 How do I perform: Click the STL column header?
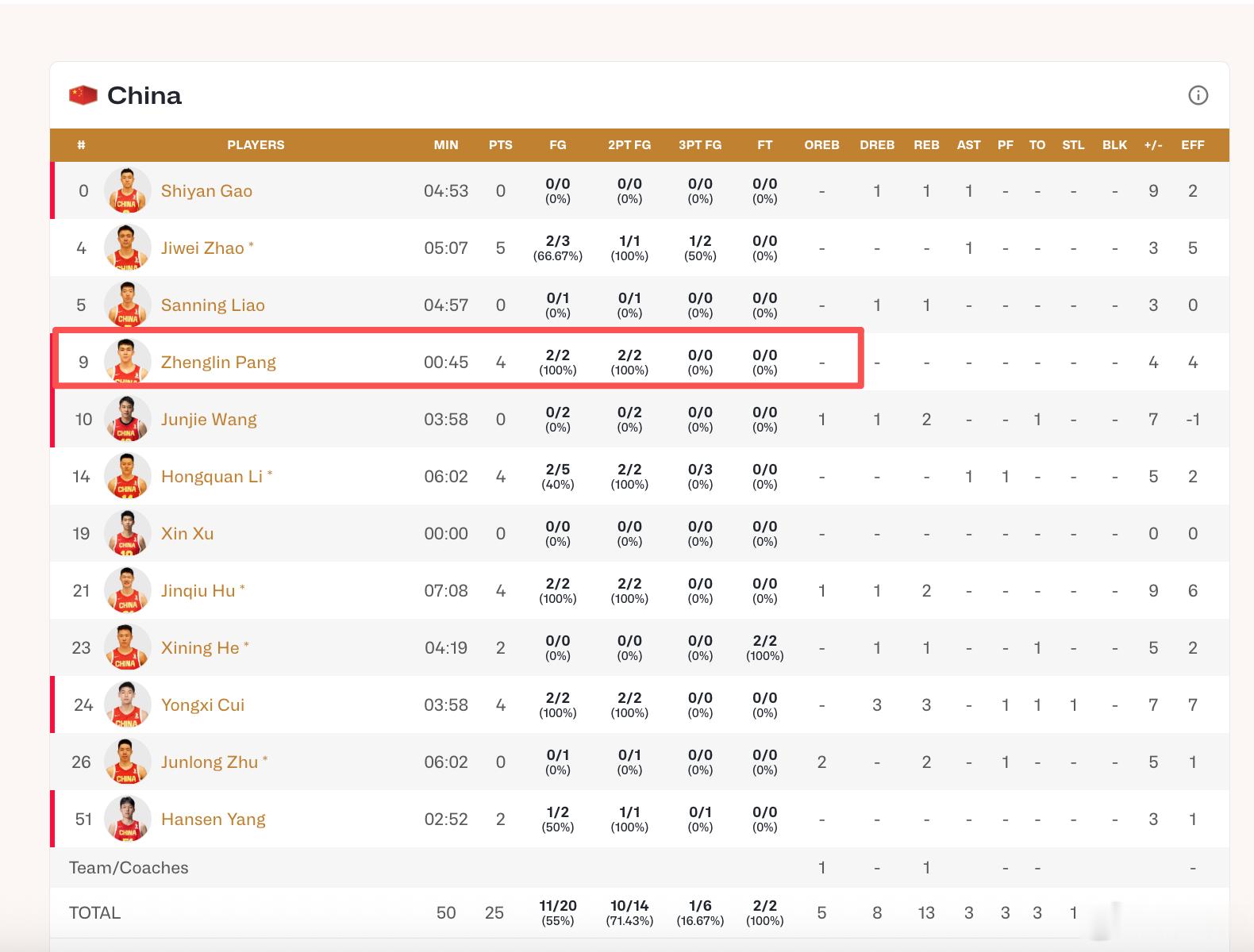click(x=1073, y=144)
